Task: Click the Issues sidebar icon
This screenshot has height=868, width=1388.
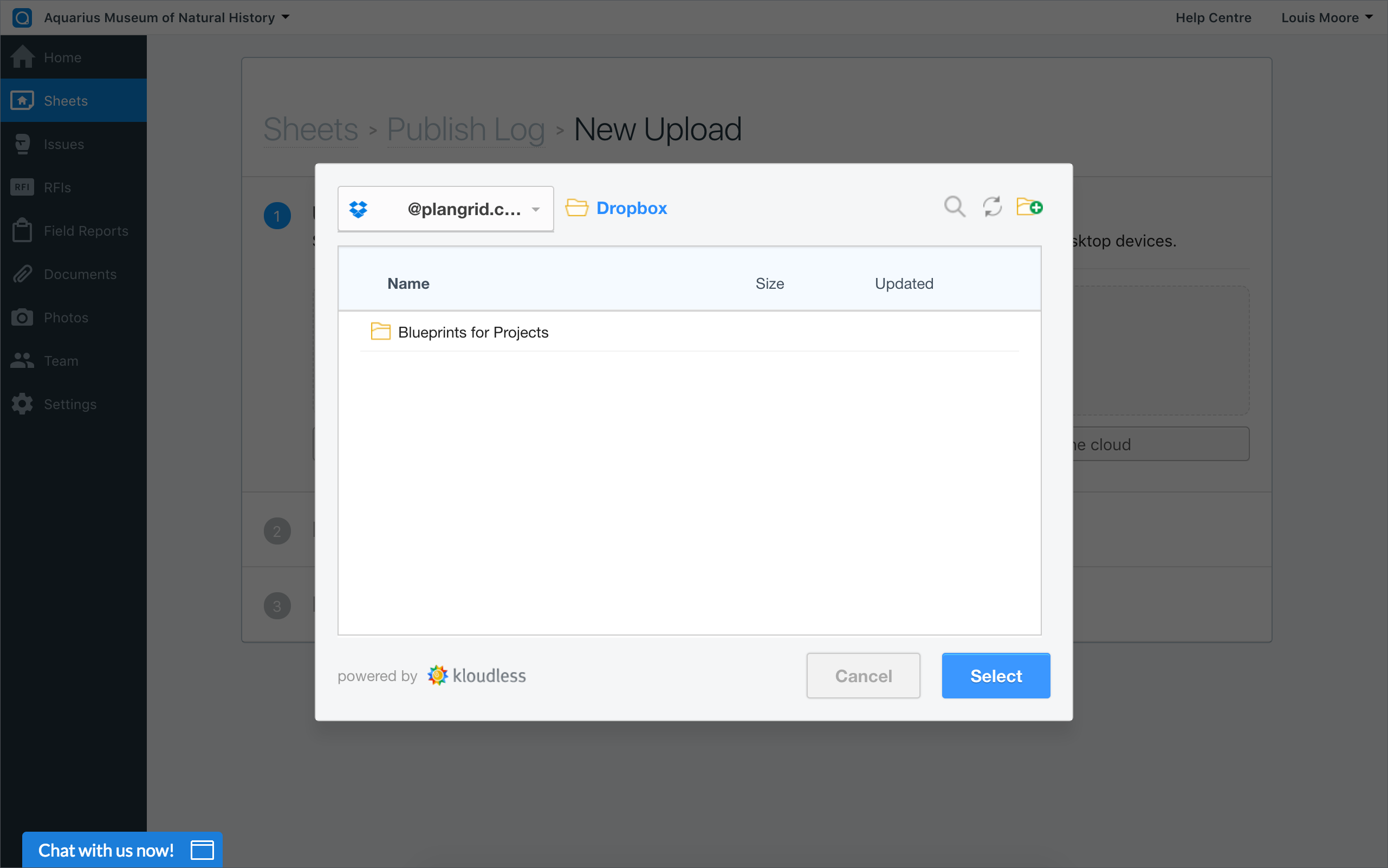Action: (22, 144)
